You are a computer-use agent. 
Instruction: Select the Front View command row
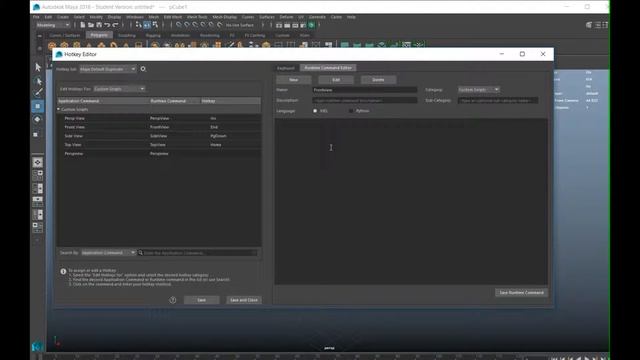tap(159, 127)
